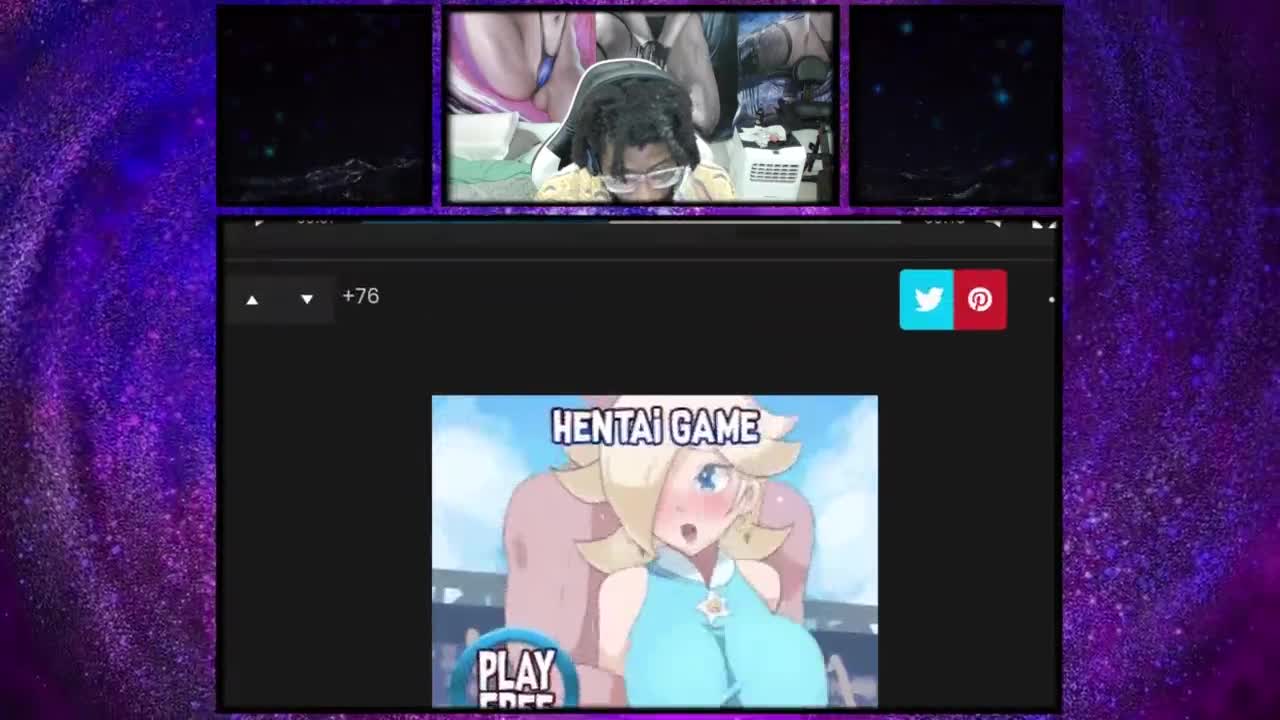Click the dark starry panel at top right

(x=956, y=105)
